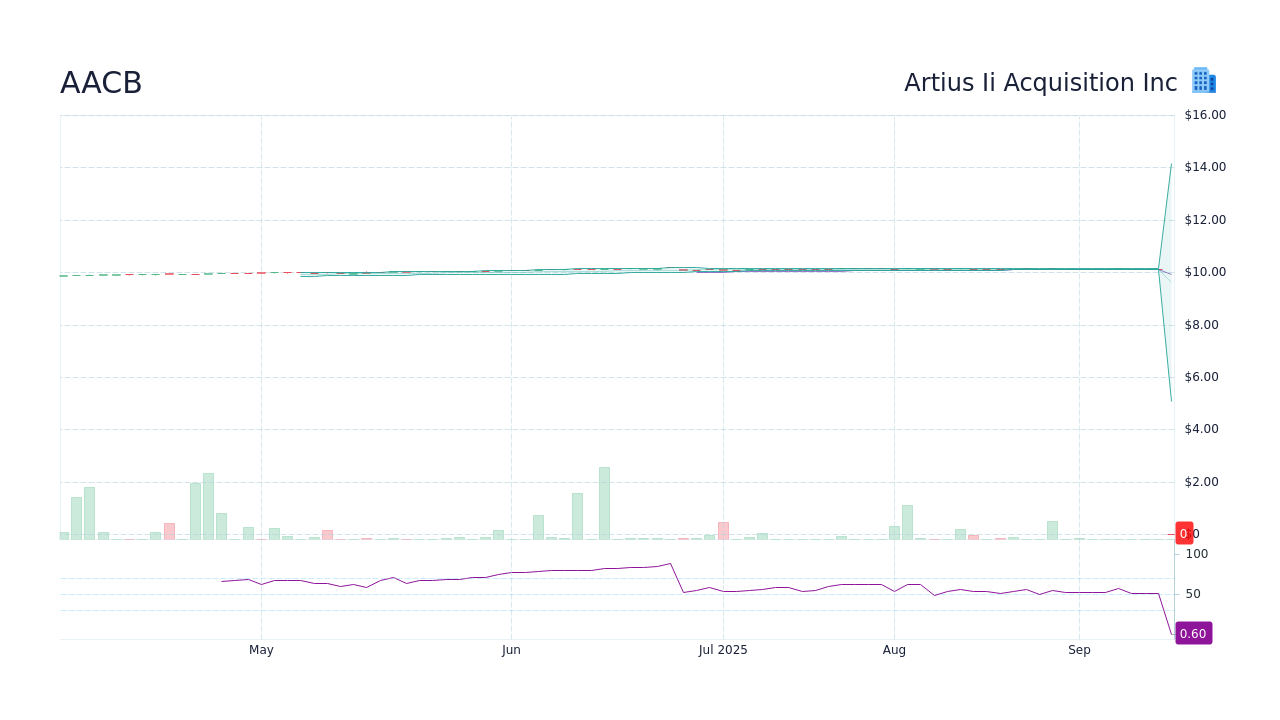This screenshot has width=1280, height=720.
Task: Select the Sep axis label
Action: 1079,649
